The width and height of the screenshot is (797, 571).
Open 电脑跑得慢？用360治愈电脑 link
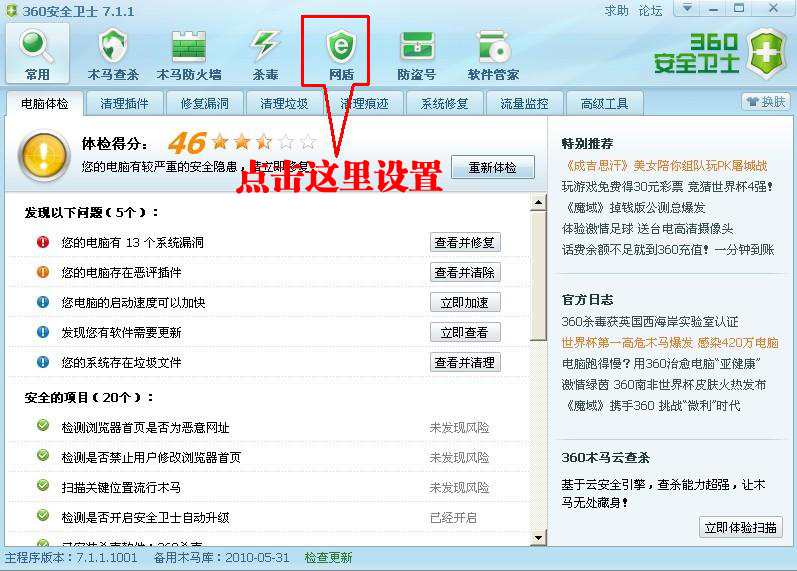[x=661, y=363]
